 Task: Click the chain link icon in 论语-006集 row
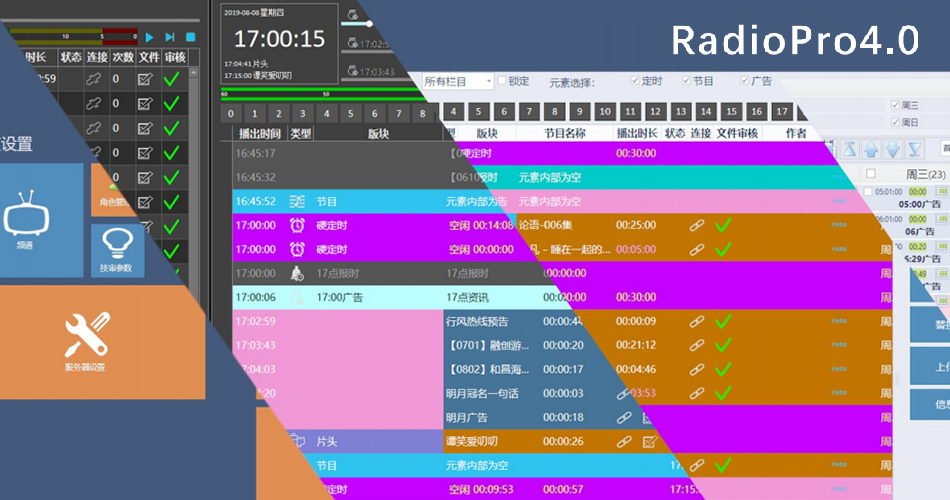coord(697,225)
